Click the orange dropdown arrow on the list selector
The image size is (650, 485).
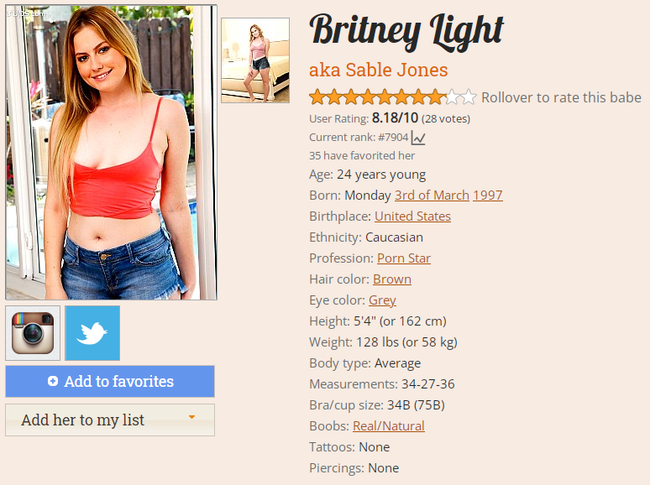(192, 417)
